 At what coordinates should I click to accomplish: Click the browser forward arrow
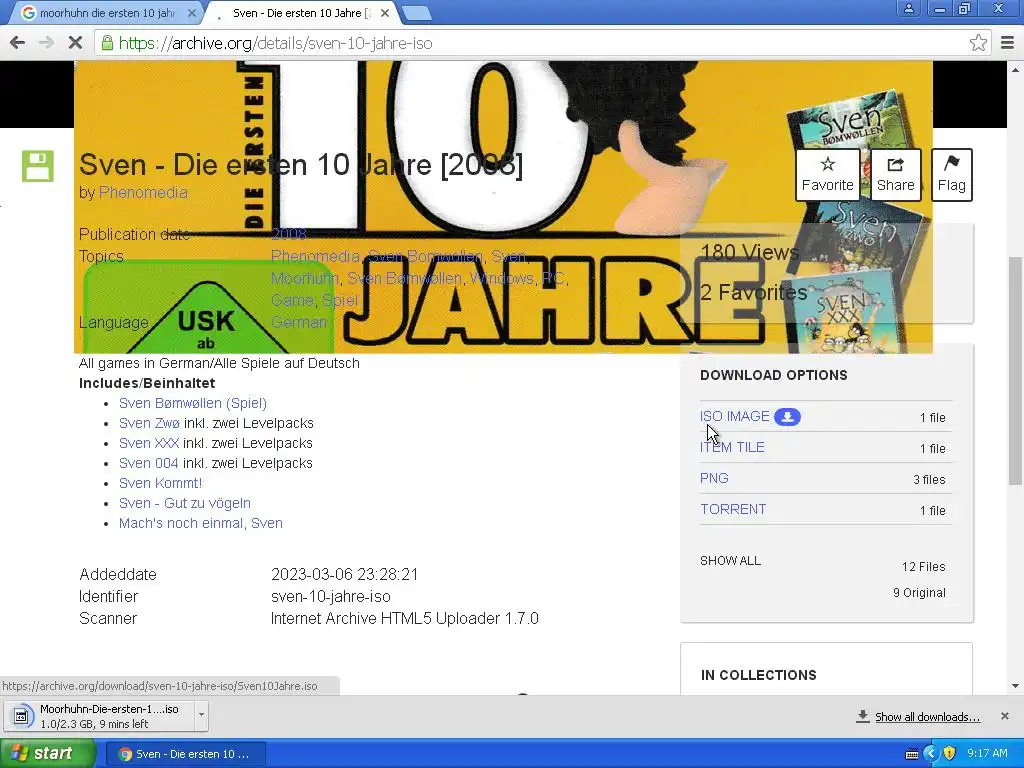pos(46,43)
